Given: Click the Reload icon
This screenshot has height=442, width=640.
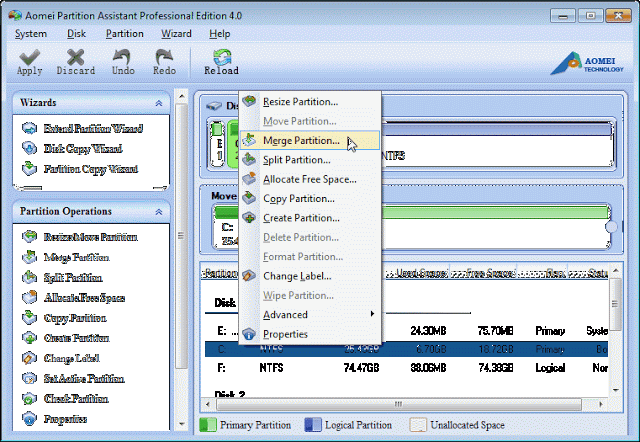Looking at the screenshot, I should tap(222, 57).
